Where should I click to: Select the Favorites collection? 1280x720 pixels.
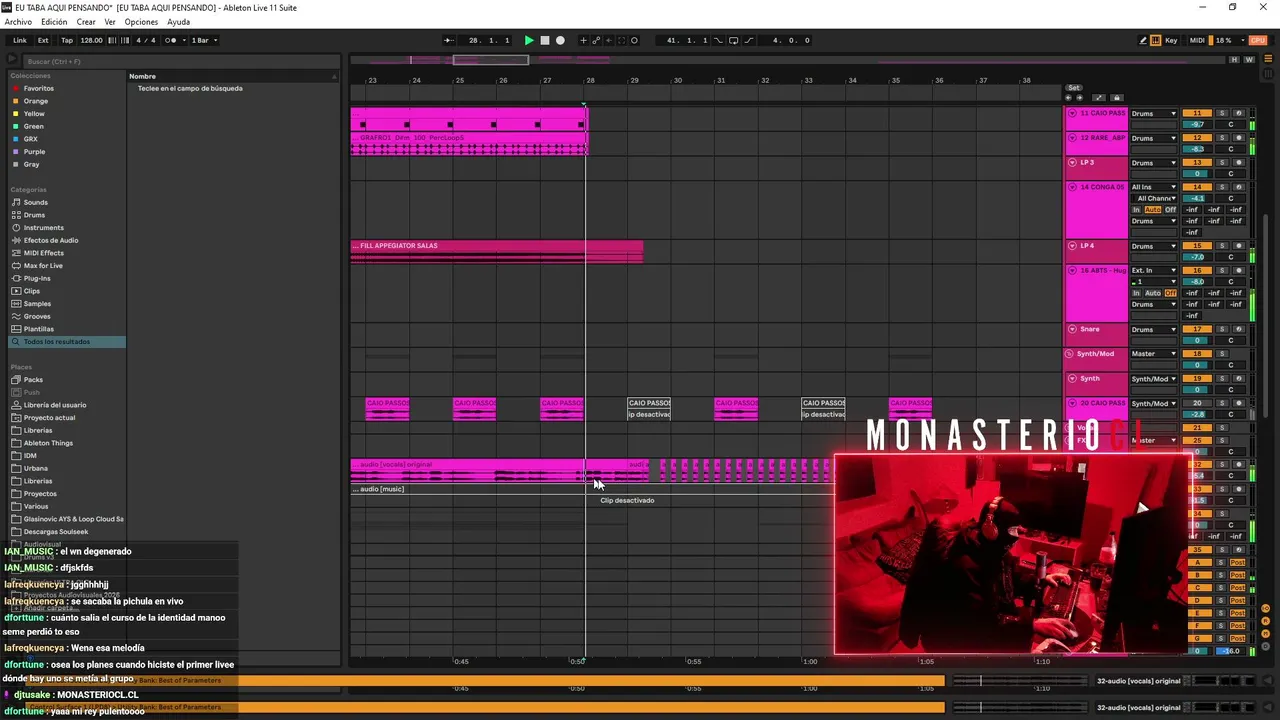[39, 89]
